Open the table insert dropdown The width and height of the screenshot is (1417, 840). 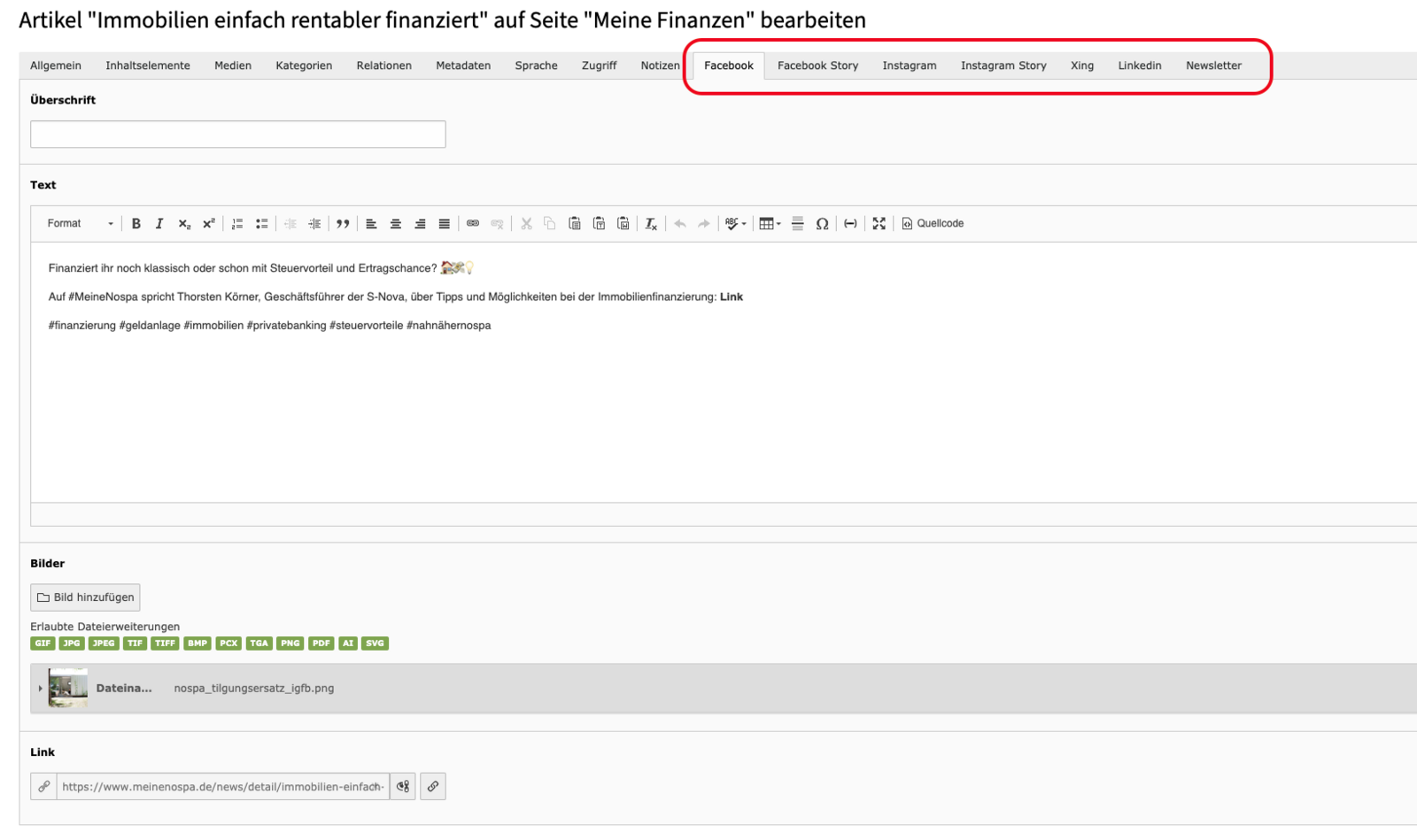click(x=770, y=224)
